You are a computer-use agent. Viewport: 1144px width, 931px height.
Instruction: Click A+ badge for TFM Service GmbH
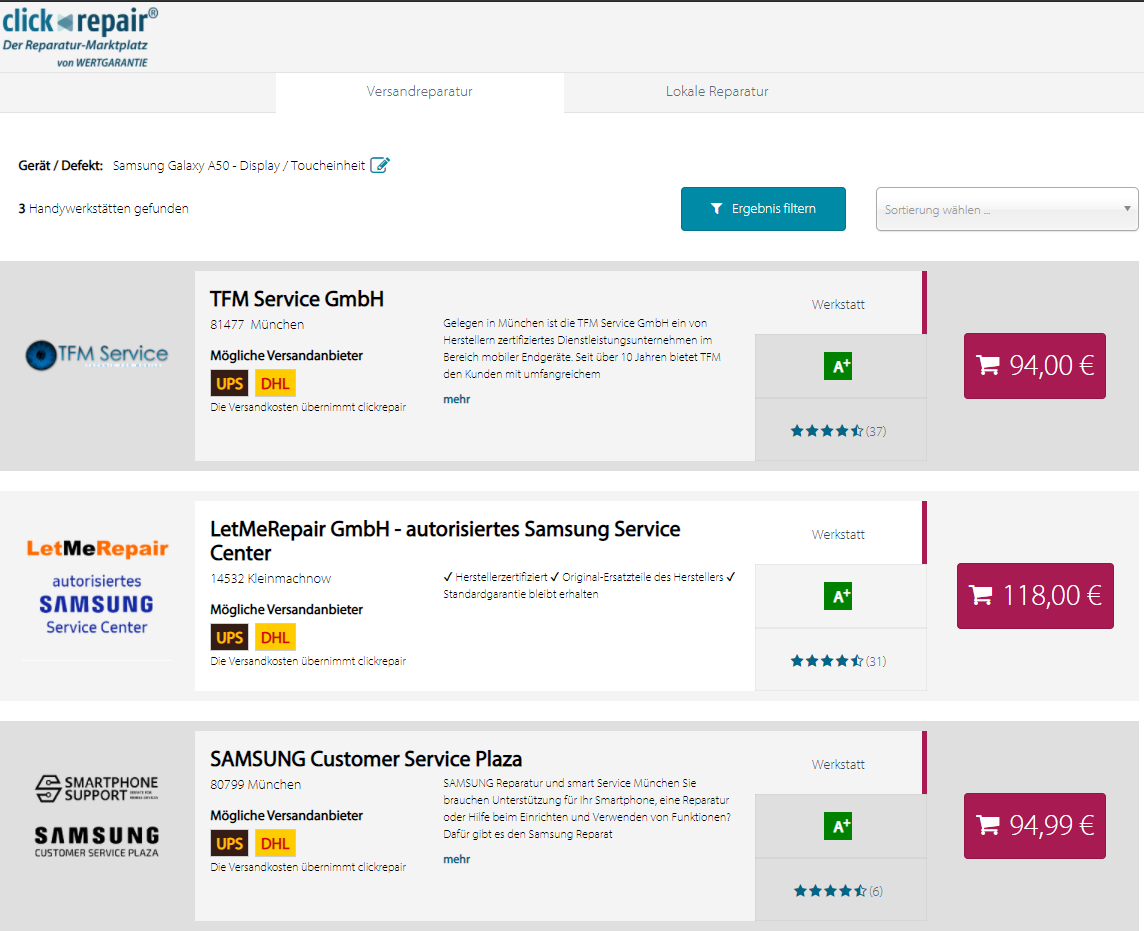[x=838, y=366]
